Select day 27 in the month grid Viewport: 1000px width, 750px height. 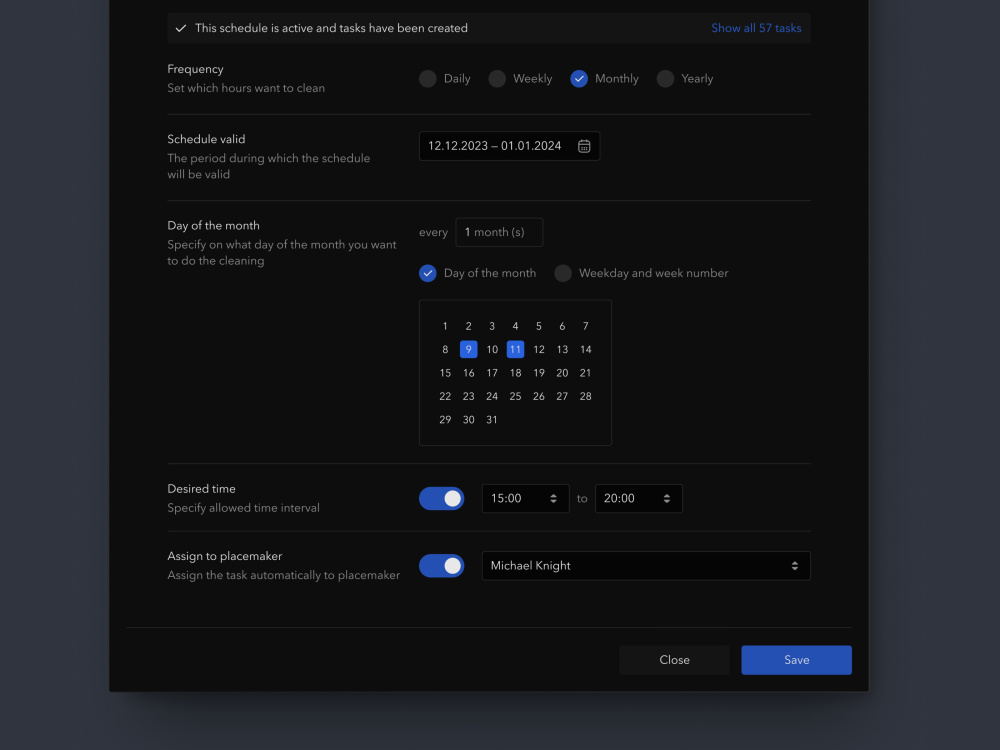562,396
